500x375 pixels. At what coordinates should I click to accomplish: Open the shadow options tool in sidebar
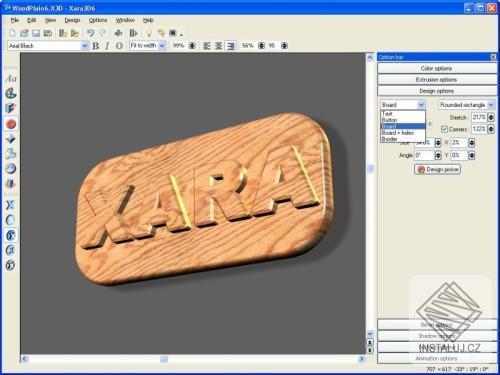point(11,153)
